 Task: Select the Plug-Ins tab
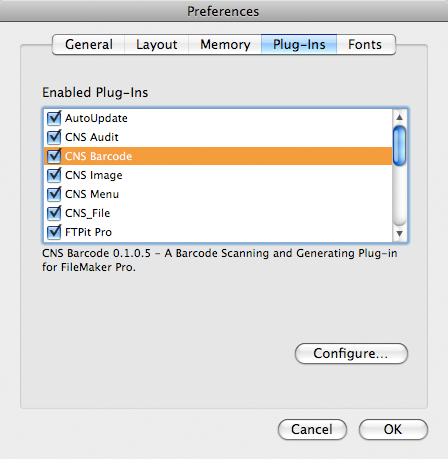pos(299,44)
